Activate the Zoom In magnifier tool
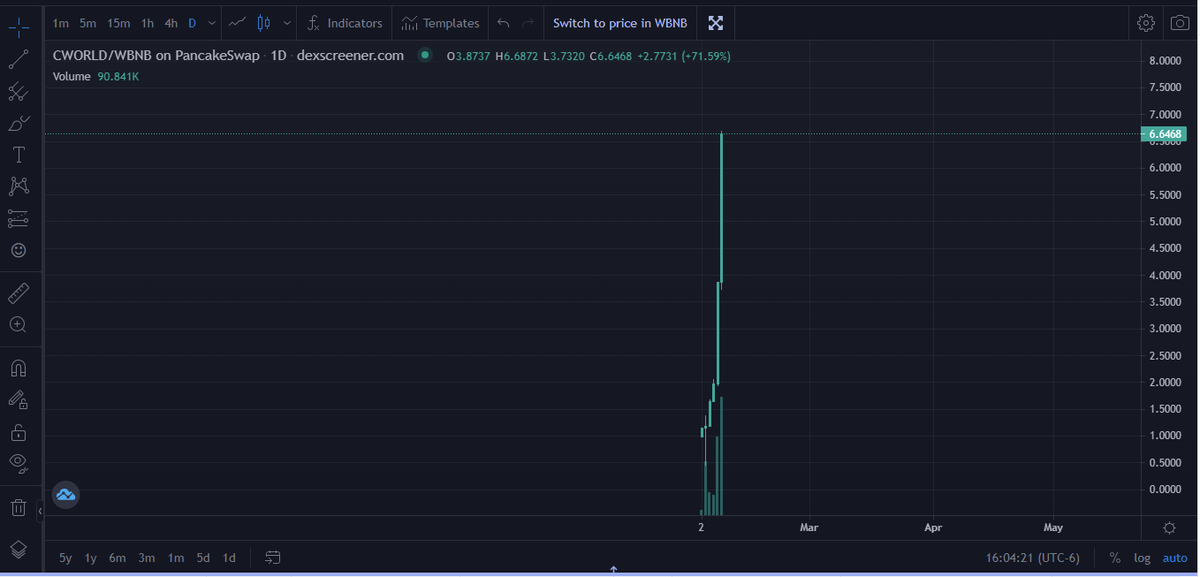 coord(18,324)
